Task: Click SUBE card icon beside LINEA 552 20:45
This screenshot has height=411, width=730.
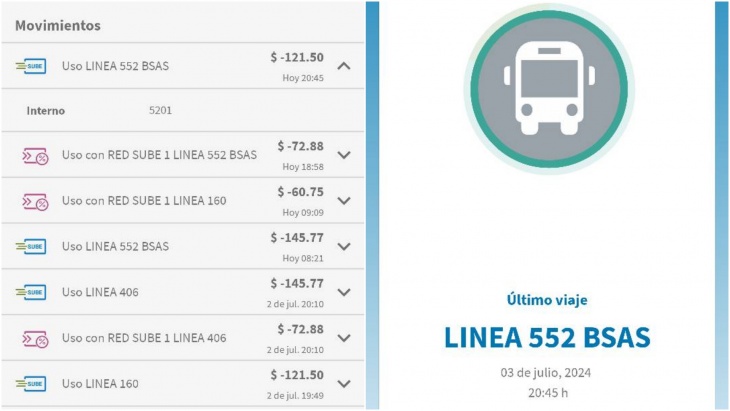Action: coord(31,66)
